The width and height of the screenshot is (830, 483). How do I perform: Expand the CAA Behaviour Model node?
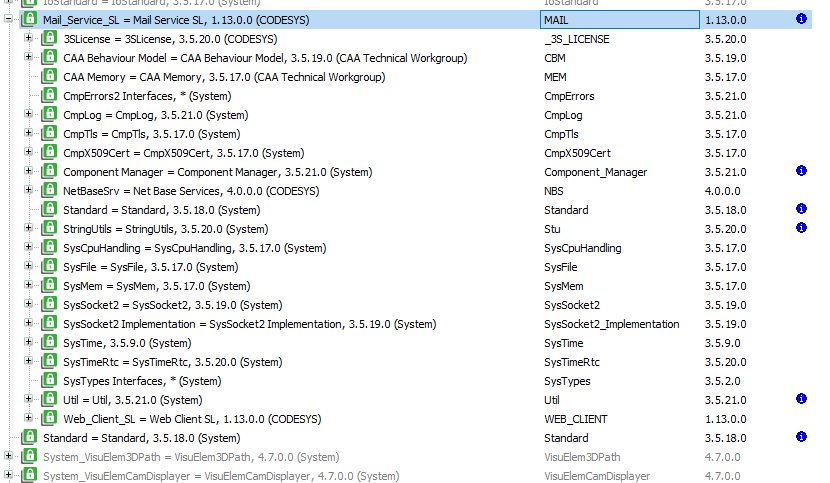(29, 58)
